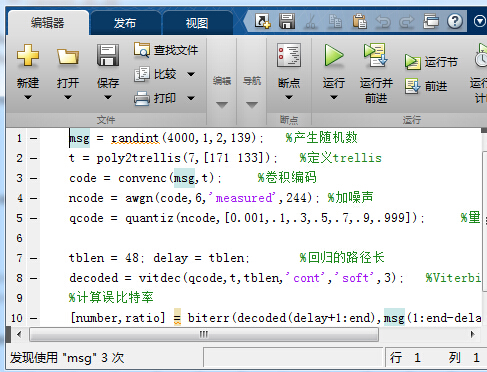Click Run Section (运行节)
This screenshot has height=372, width=487.
click(x=431, y=62)
